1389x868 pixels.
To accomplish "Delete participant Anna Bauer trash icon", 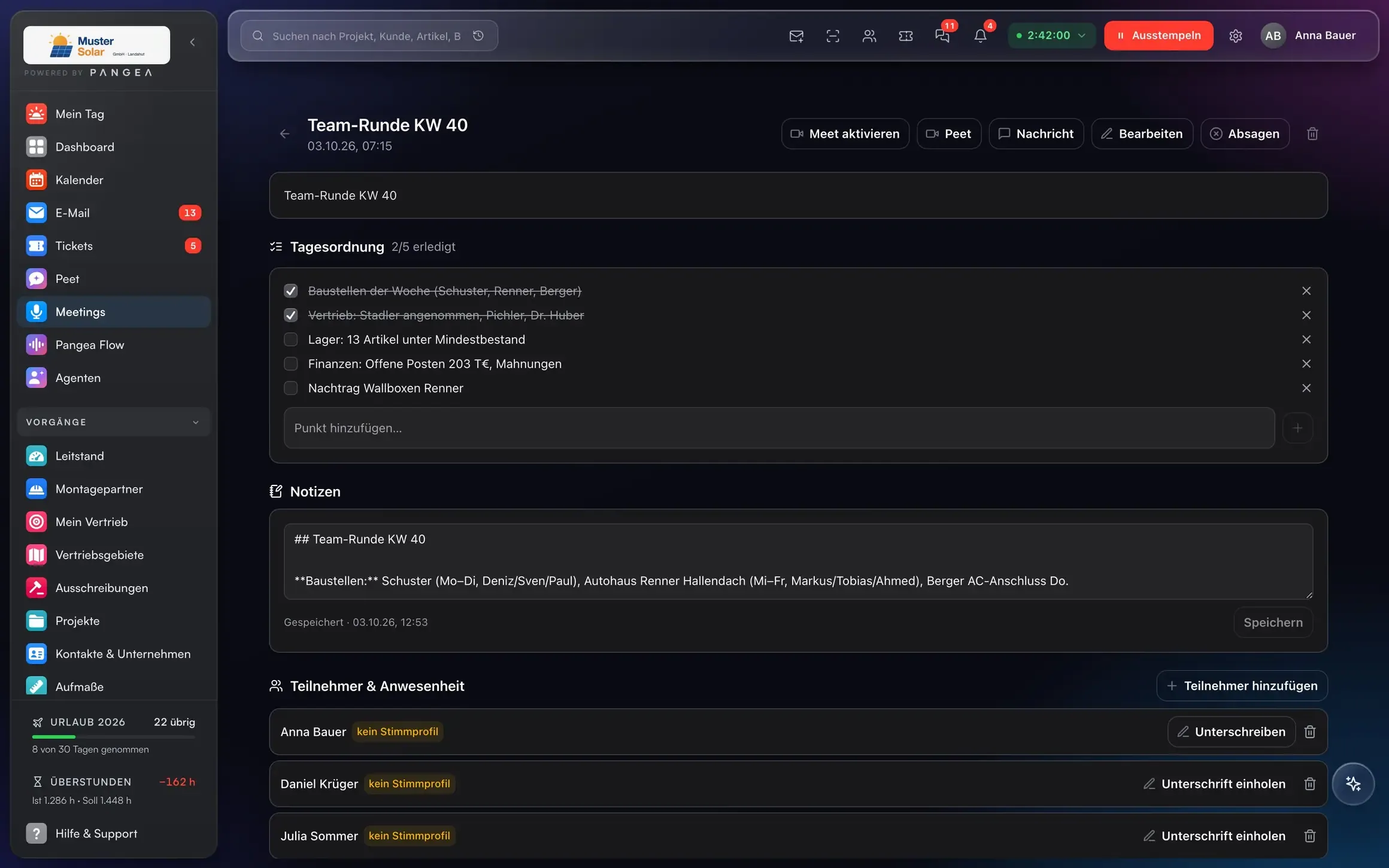I will (x=1310, y=732).
